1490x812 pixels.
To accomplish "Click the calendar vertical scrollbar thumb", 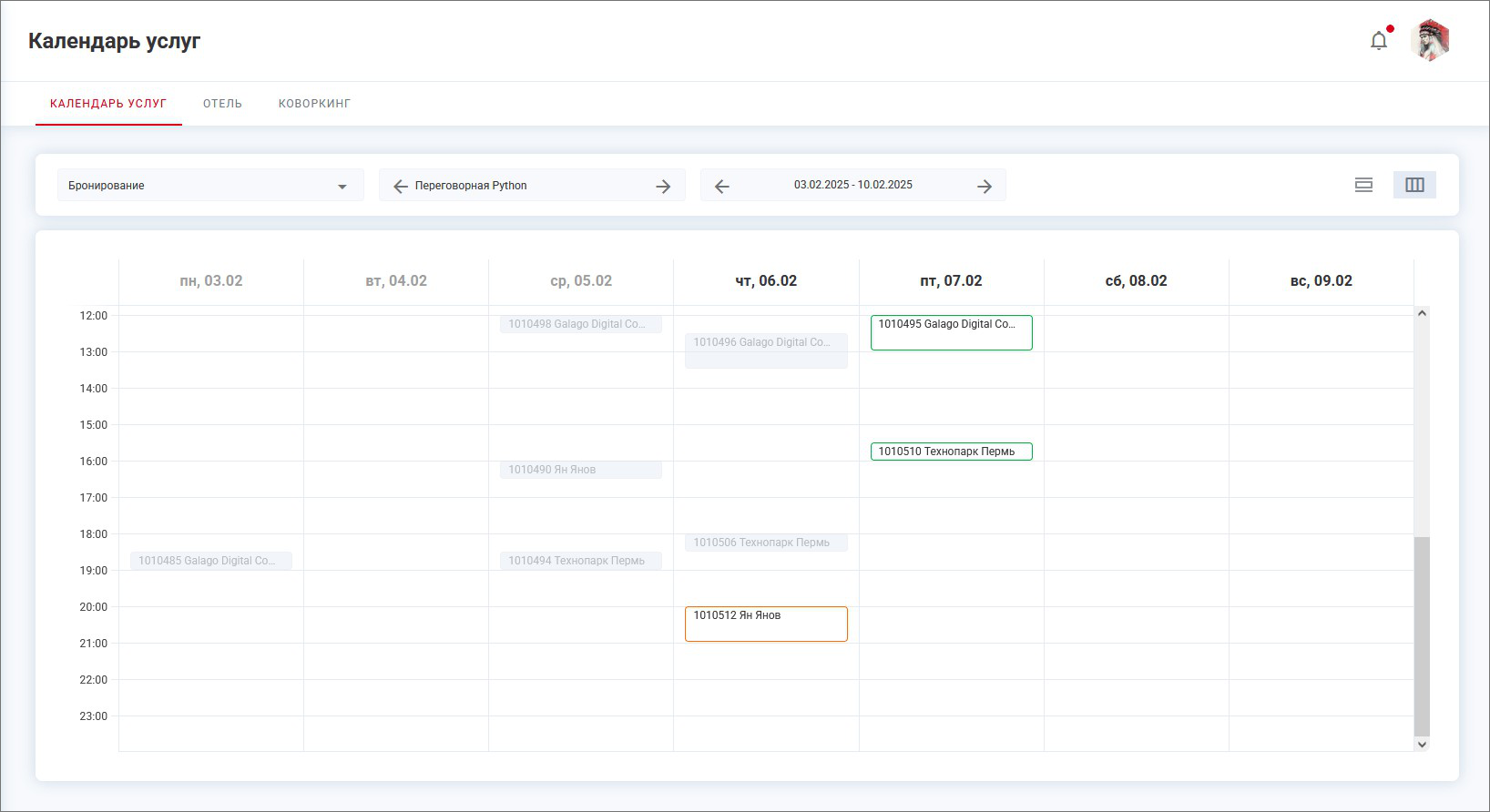I will (1422, 635).
